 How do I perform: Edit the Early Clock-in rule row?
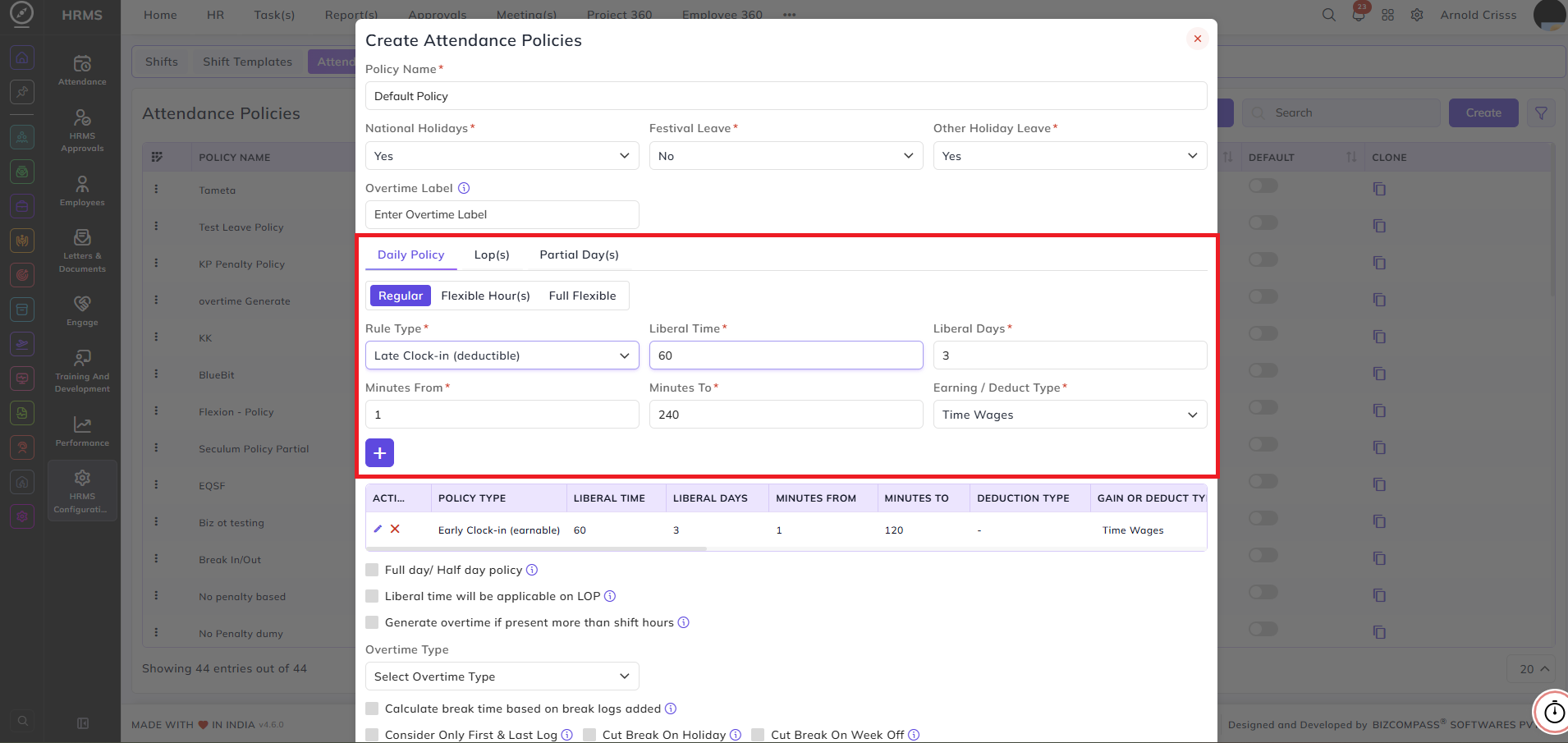pyautogui.click(x=378, y=529)
